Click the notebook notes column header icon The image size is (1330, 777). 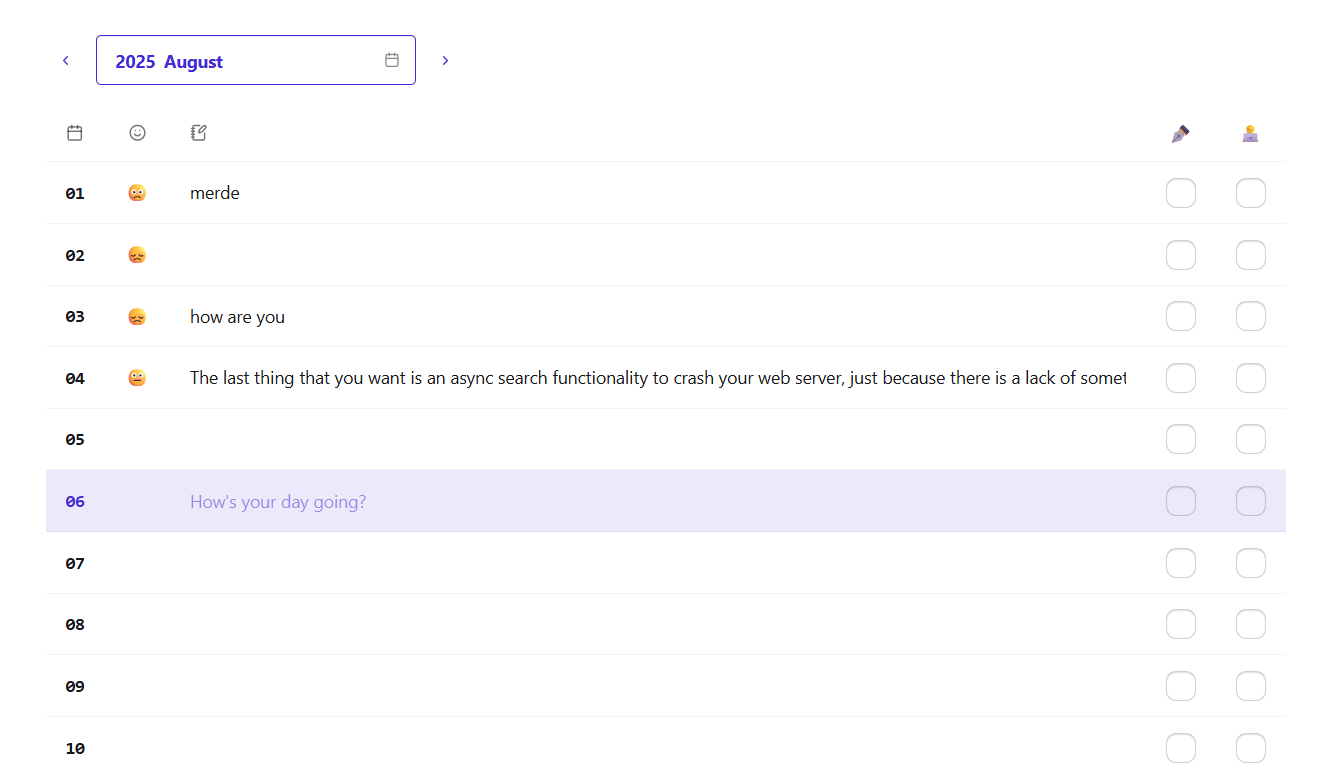point(199,133)
